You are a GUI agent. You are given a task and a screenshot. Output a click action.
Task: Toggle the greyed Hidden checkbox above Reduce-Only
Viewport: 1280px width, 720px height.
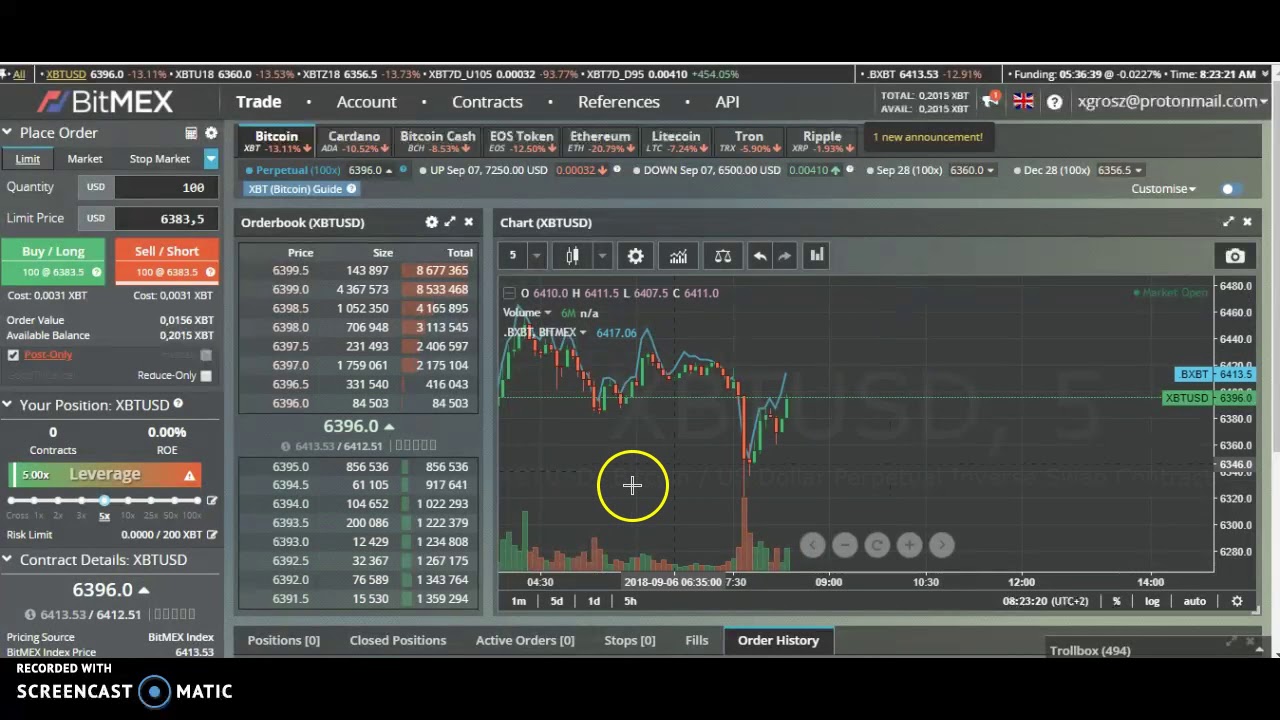[x=206, y=355]
